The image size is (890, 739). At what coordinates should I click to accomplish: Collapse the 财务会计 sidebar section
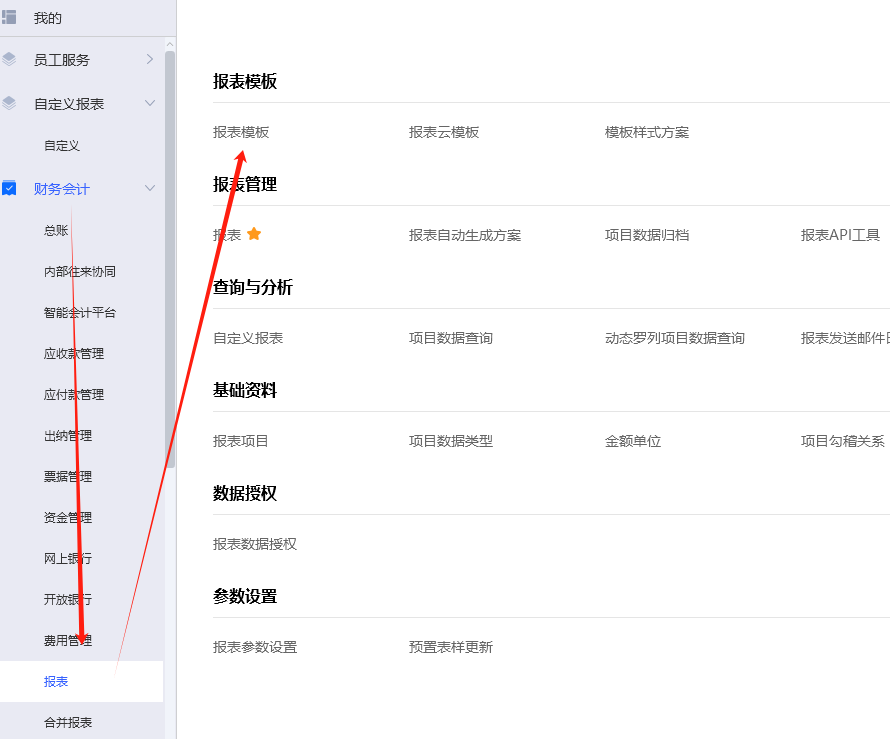(x=151, y=188)
